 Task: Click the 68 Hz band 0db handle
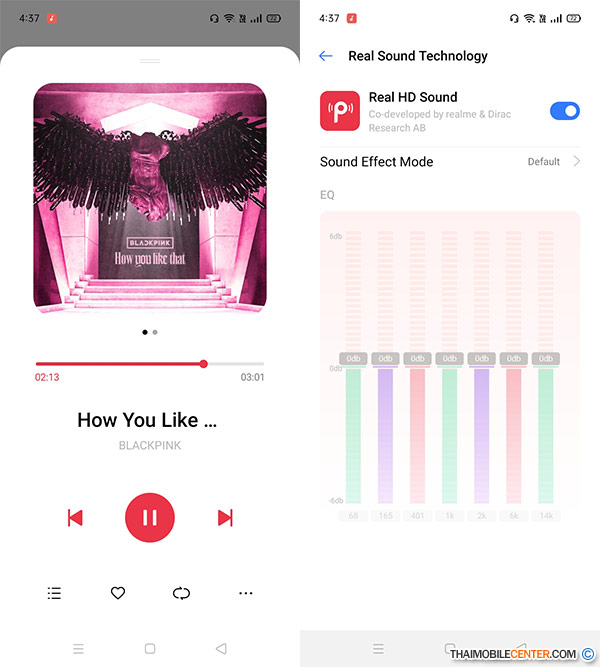point(353,359)
